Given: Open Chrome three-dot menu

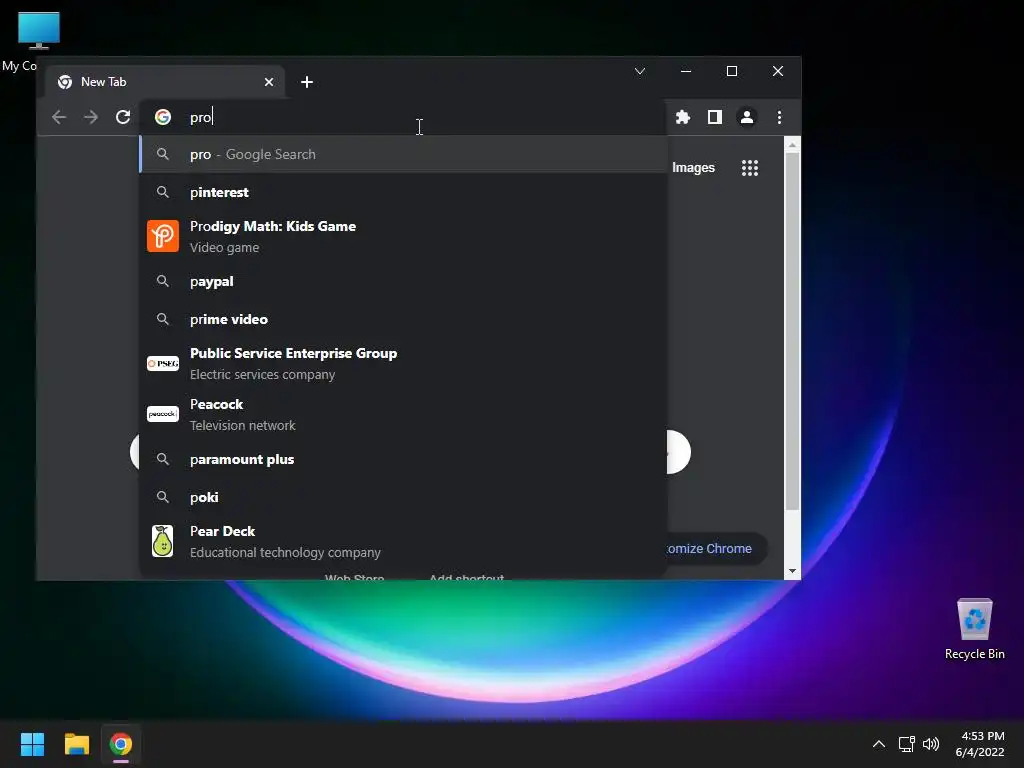Looking at the screenshot, I should (779, 118).
